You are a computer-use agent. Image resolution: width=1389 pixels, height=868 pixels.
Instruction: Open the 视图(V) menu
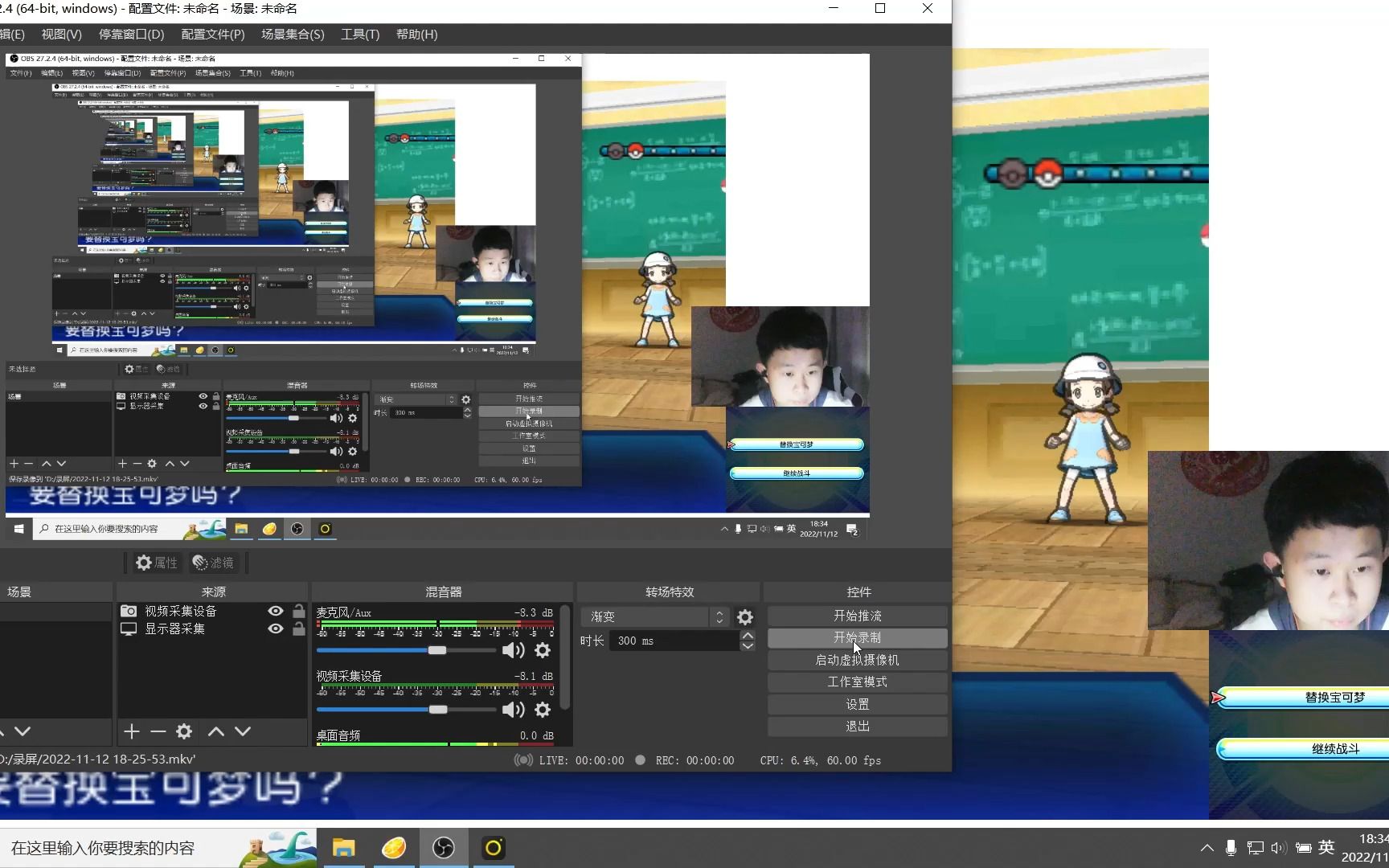point(62,35)
